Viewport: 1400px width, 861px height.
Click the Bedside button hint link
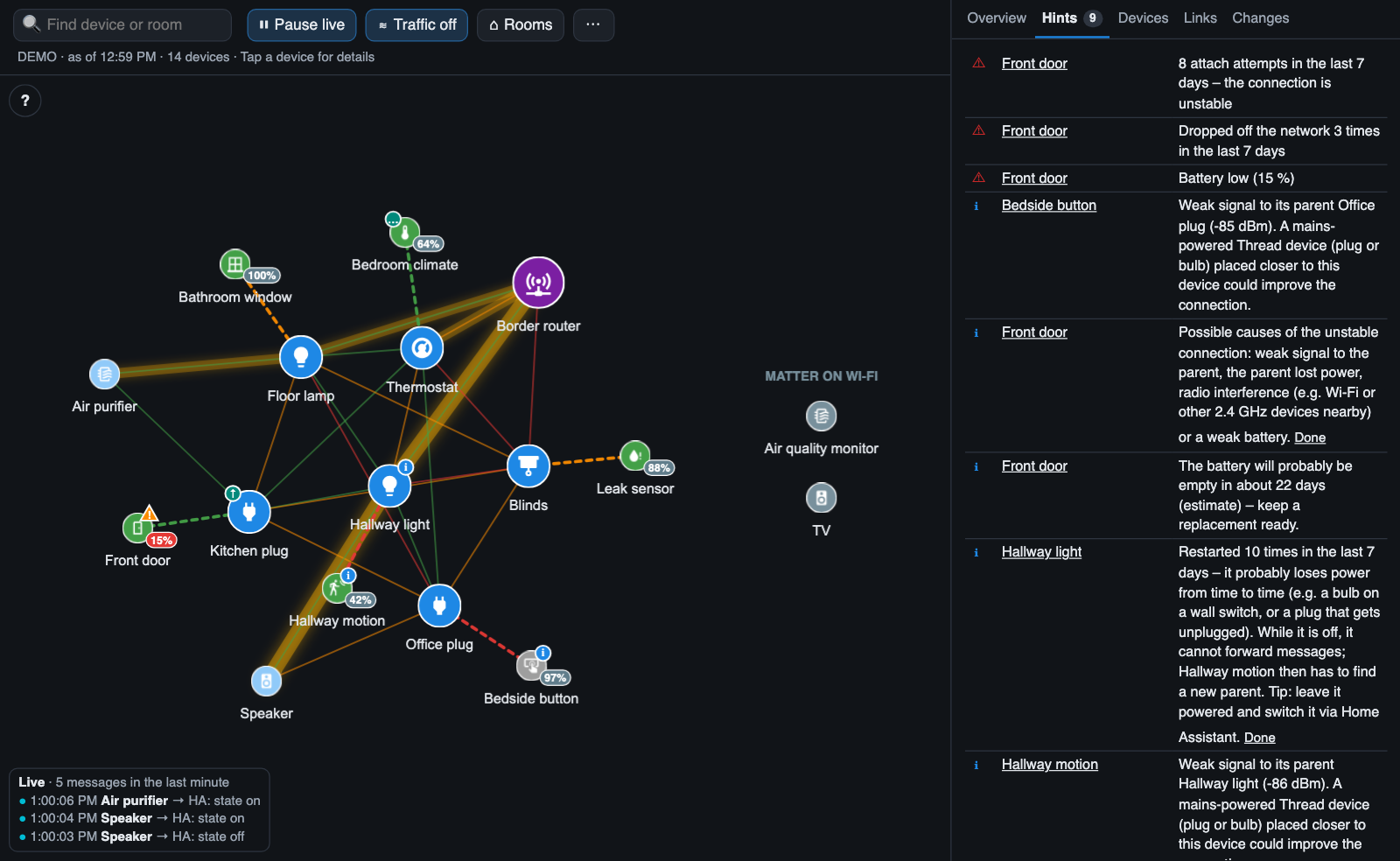click(x=1048, y=206)
